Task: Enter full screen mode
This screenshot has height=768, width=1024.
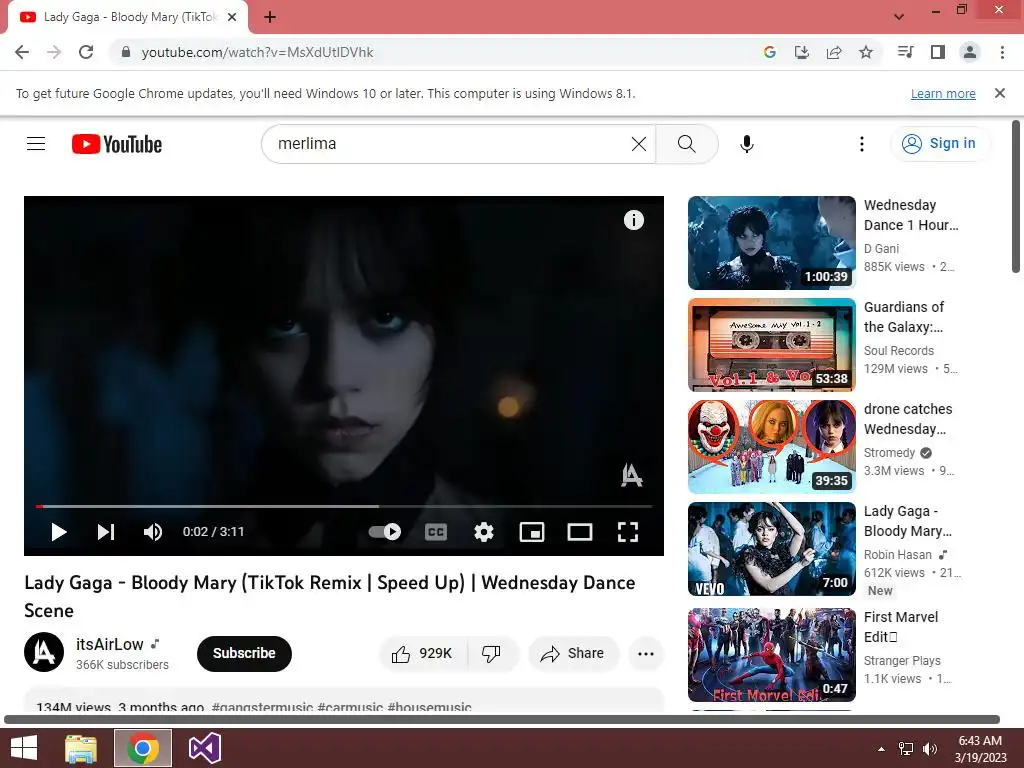Action: pos(628,532)
